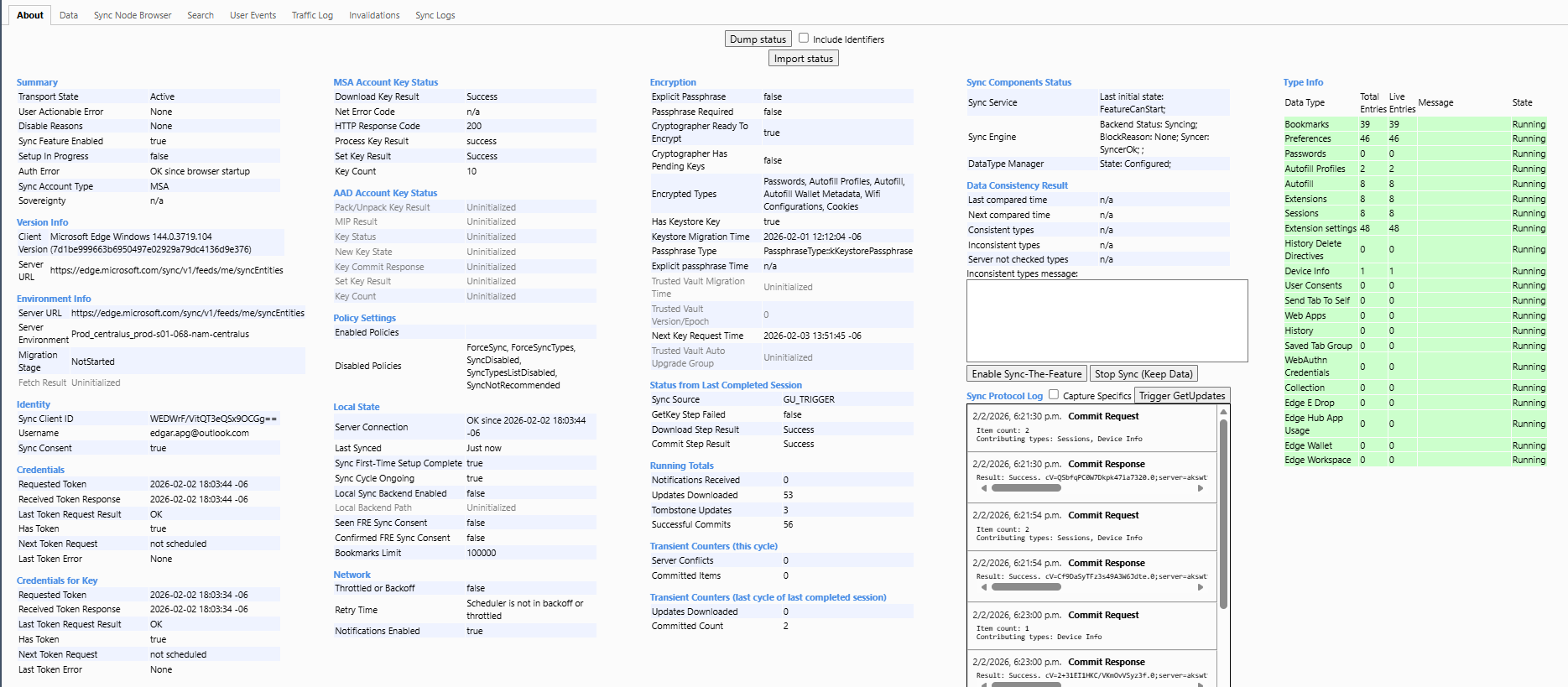Switch to the Data tab
The height and width of the screenshot is (687, 1568).
point(69,15)
